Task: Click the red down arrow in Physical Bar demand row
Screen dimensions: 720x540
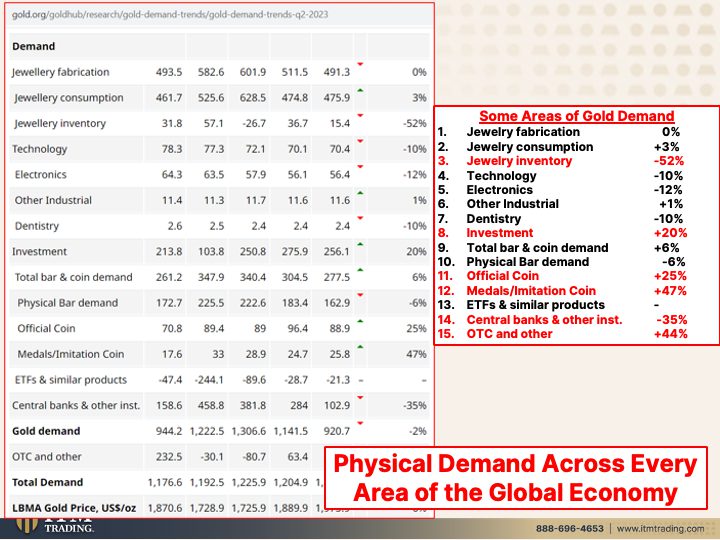Action: pyautogui.click(x=360, y=295)
